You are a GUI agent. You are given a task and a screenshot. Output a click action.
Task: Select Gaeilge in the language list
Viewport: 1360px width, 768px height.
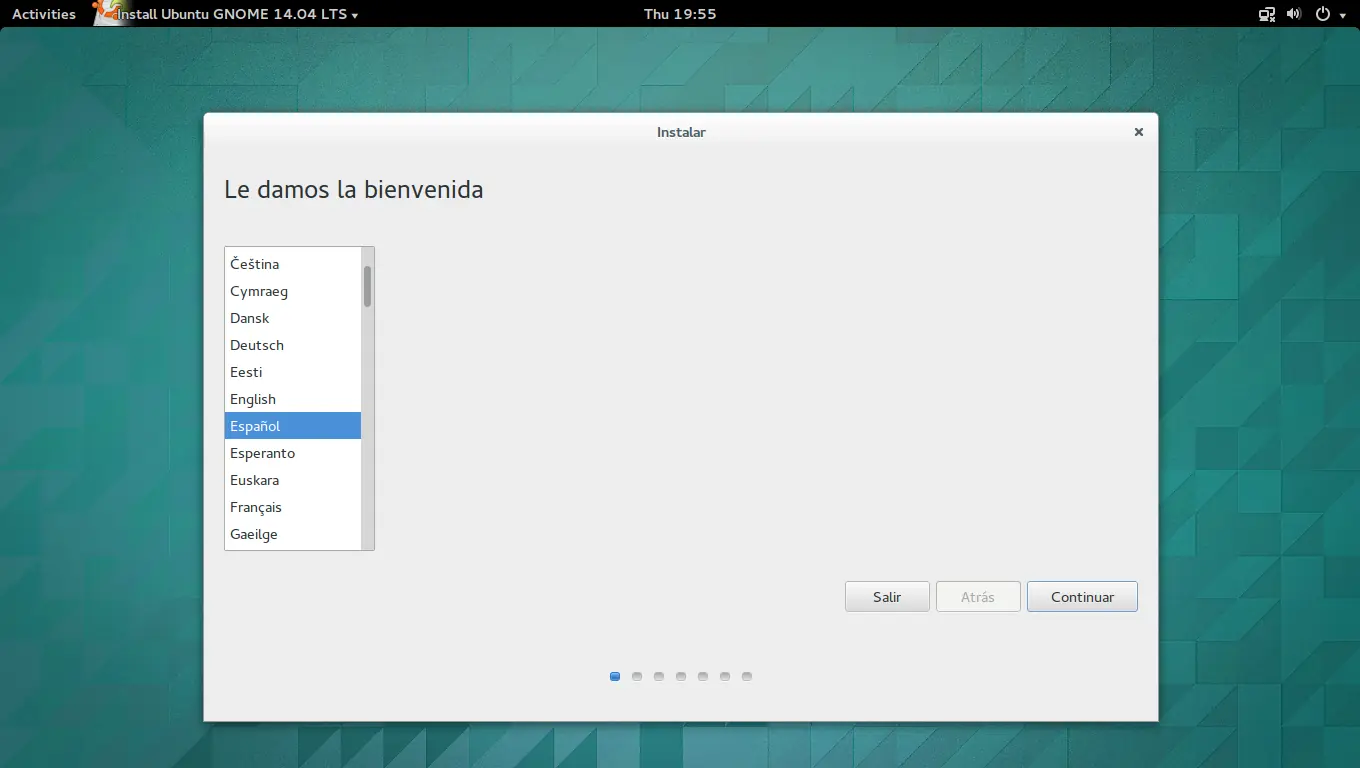[293, 534]
